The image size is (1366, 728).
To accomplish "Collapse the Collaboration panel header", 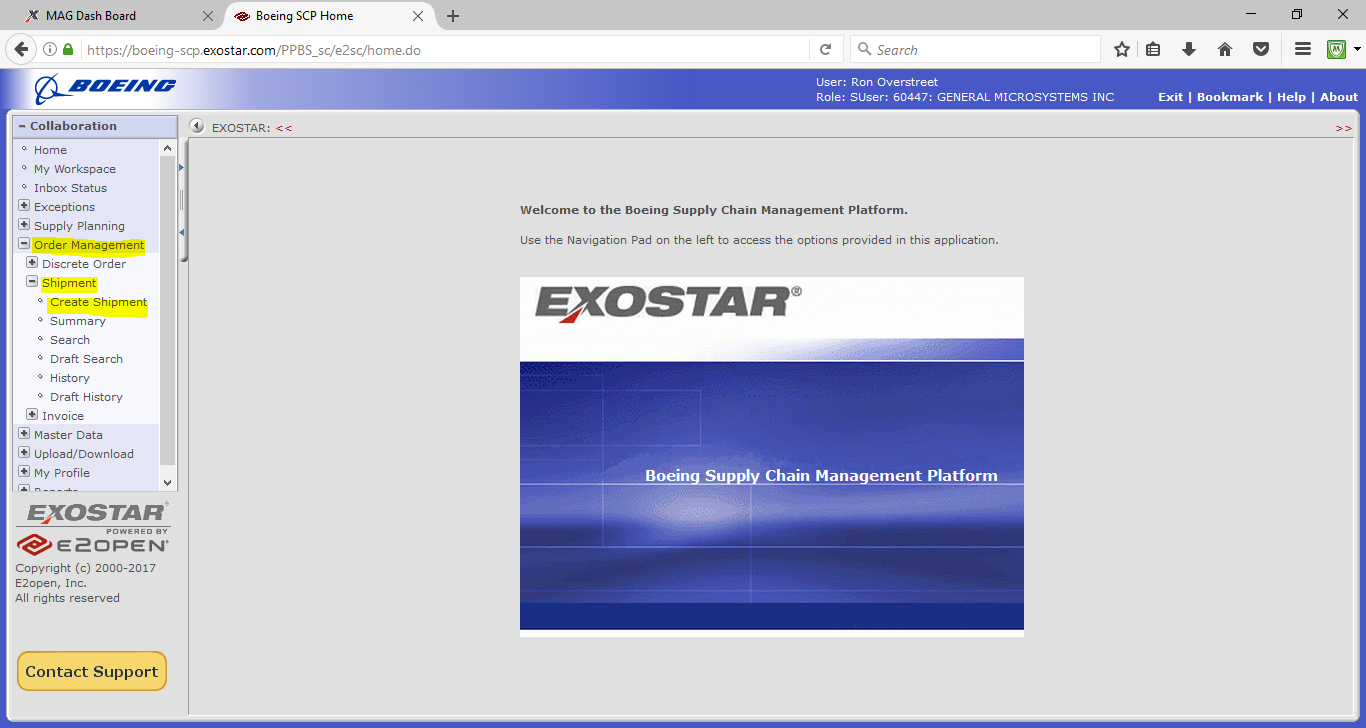I will [22, 126].
